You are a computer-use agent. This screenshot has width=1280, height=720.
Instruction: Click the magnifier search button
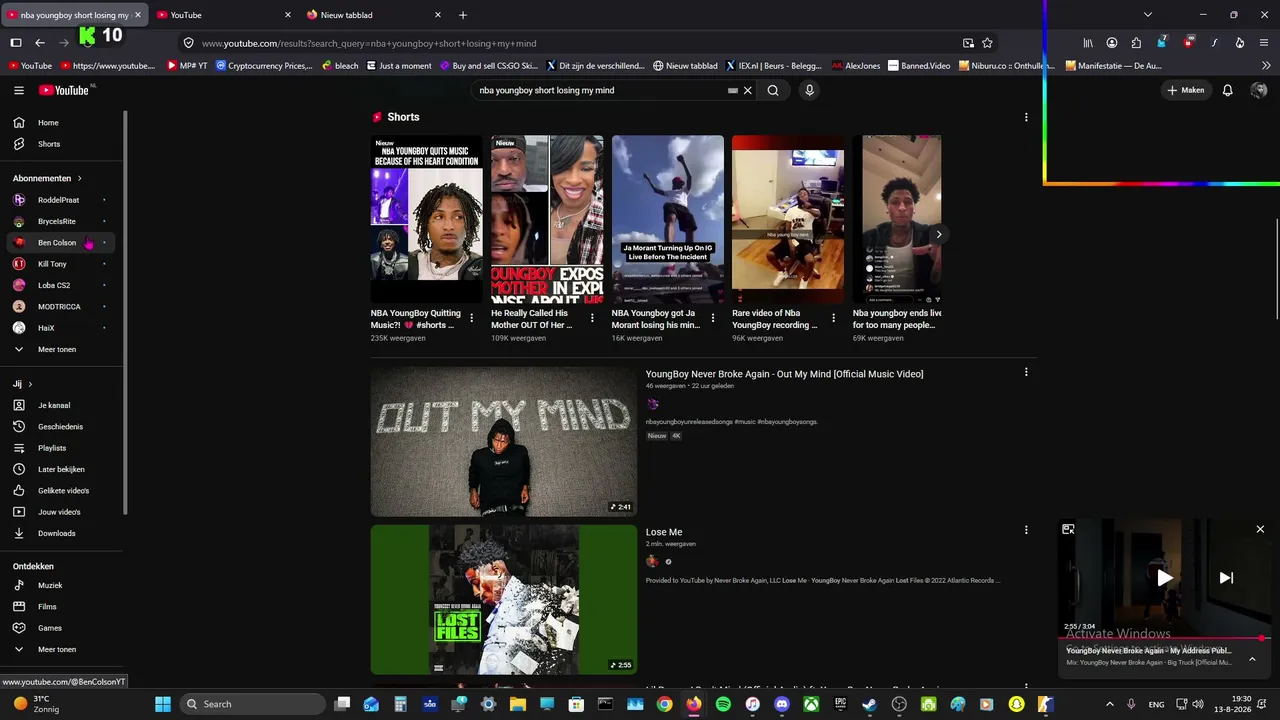773,90
